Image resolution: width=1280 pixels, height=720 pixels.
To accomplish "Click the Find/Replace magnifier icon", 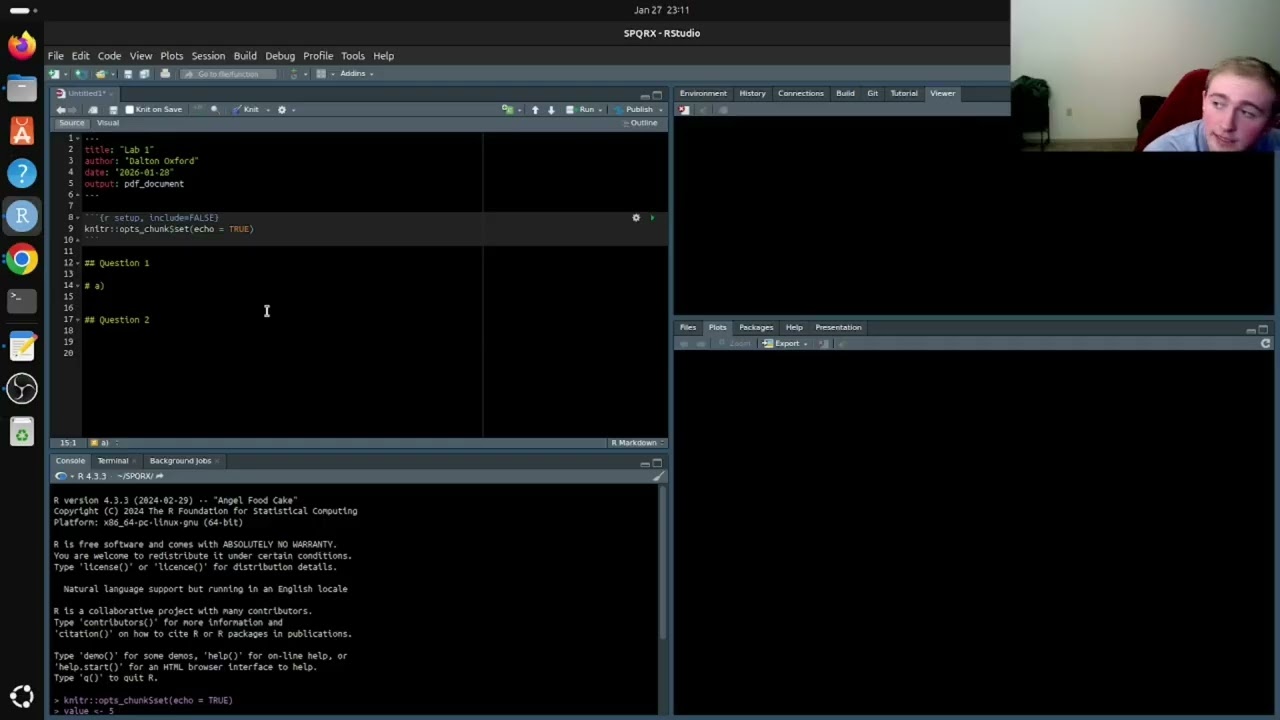I will 214,110.
